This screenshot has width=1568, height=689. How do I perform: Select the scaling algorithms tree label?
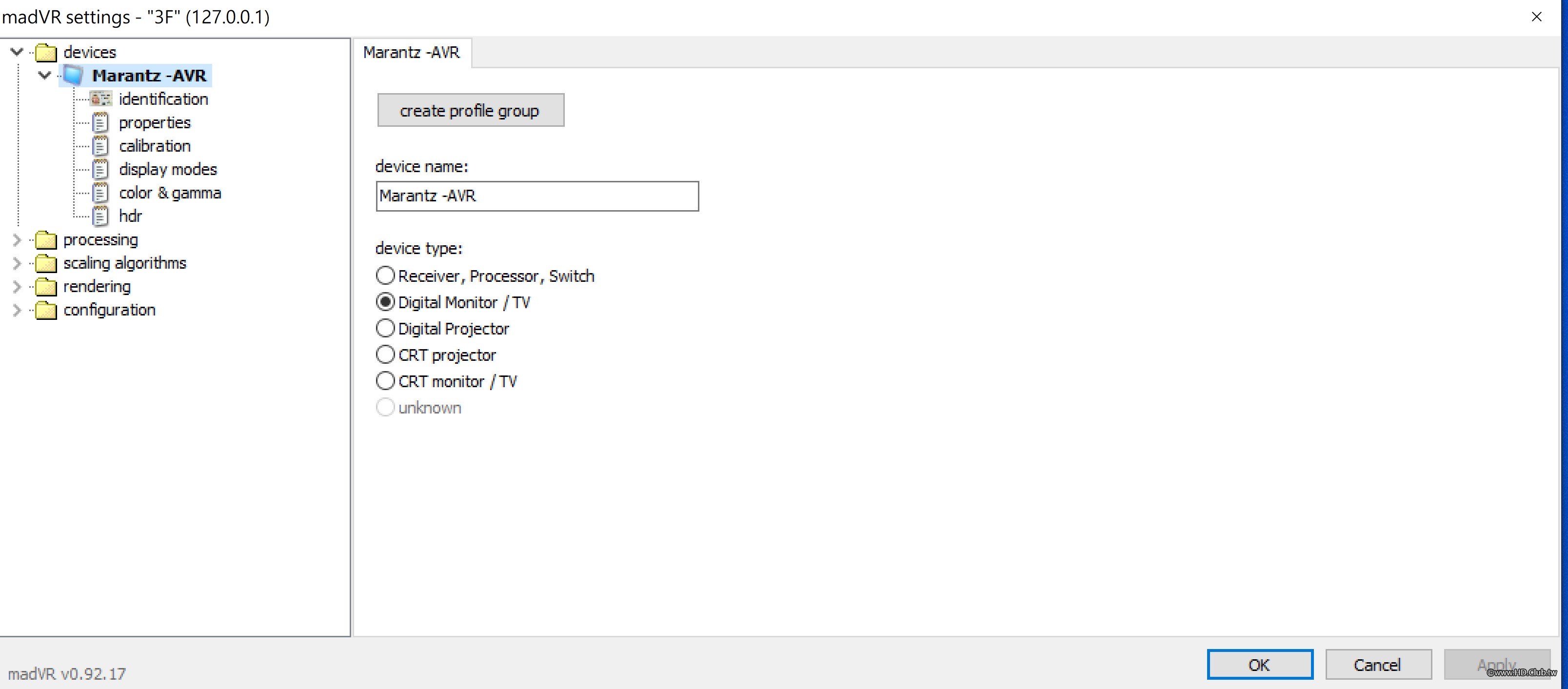(125, 263)
